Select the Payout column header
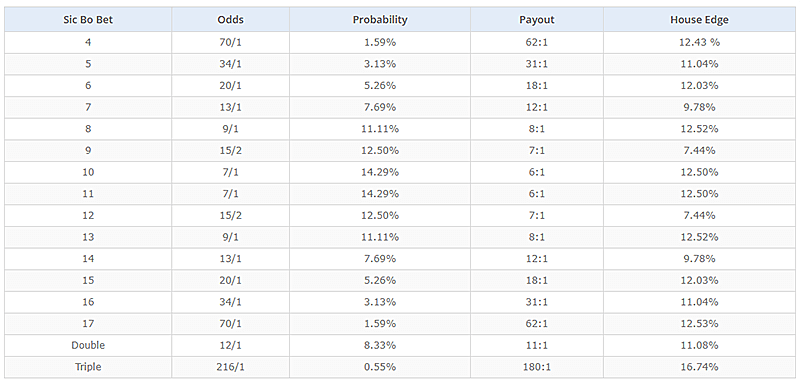 point(537,20)
